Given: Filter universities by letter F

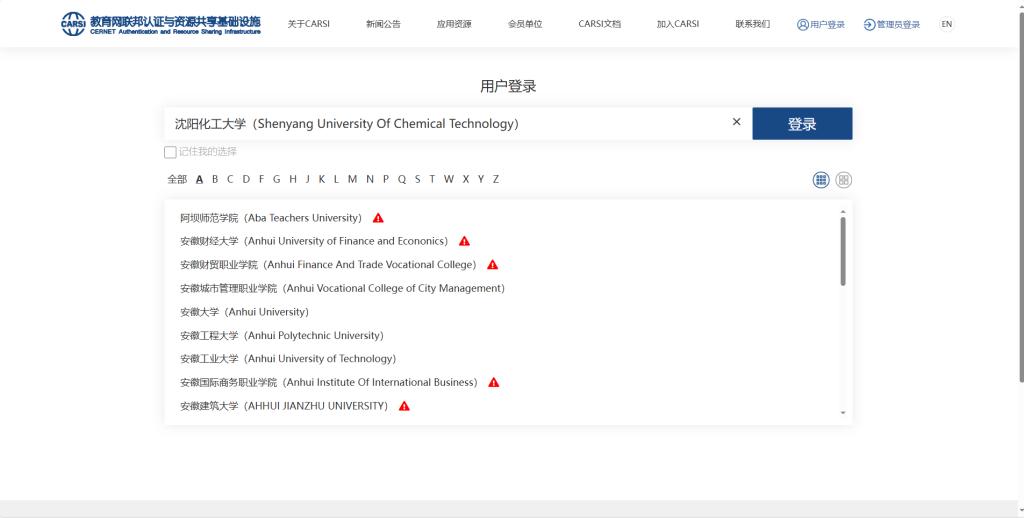Looking at the screenshot, I should click(261, 179).
